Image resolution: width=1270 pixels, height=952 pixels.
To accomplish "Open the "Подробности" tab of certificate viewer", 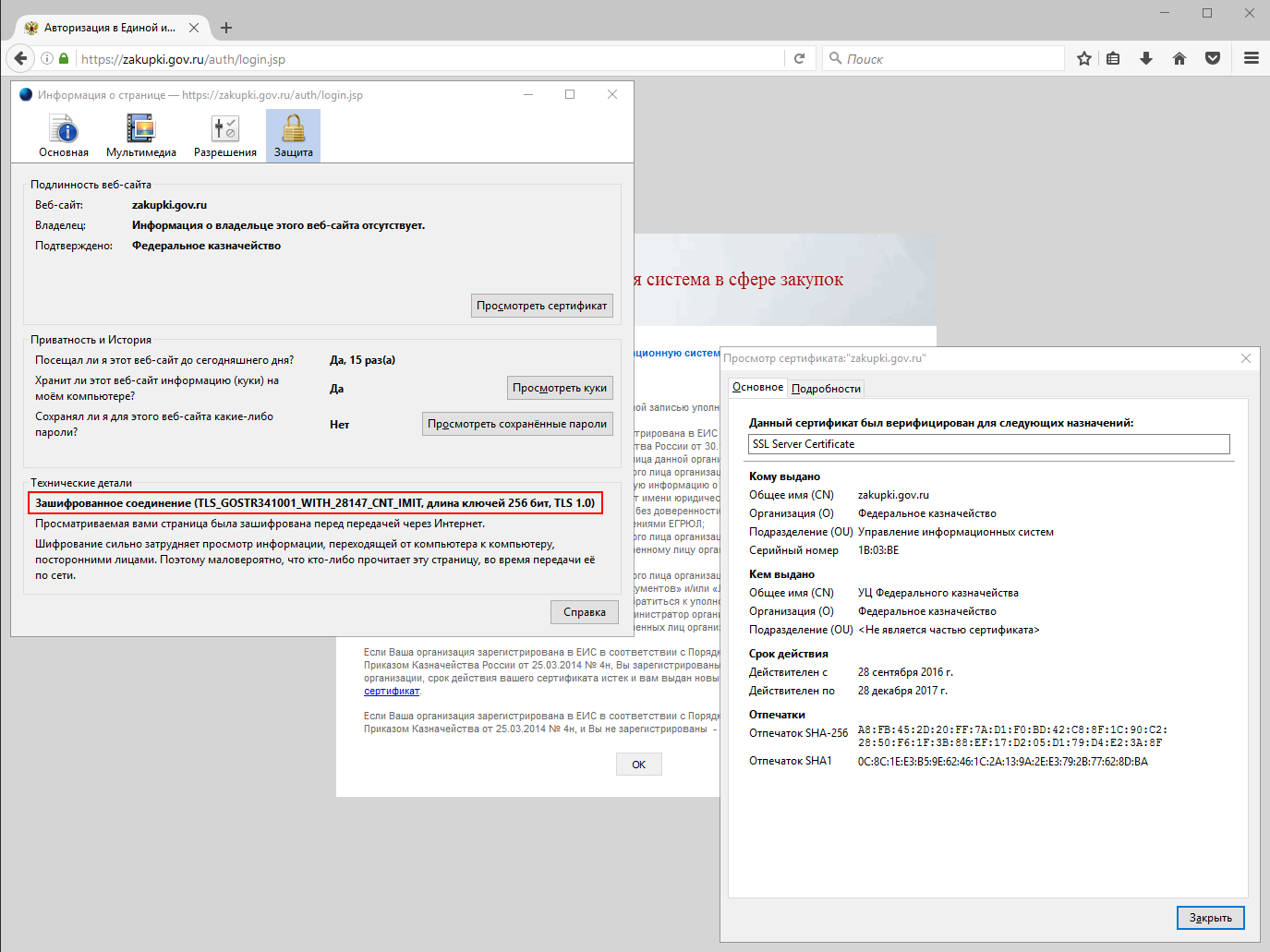I will 826,389.
